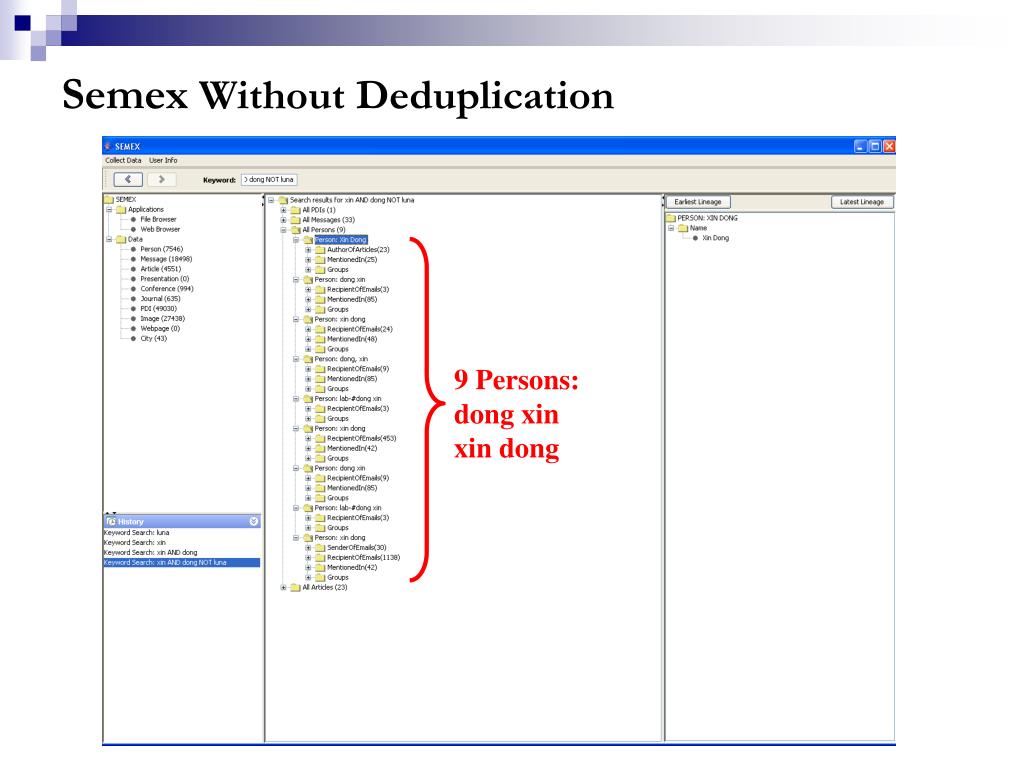Select Webpage (0) data class
This screenshot has width=1024, height=768.
pos(160,328)
